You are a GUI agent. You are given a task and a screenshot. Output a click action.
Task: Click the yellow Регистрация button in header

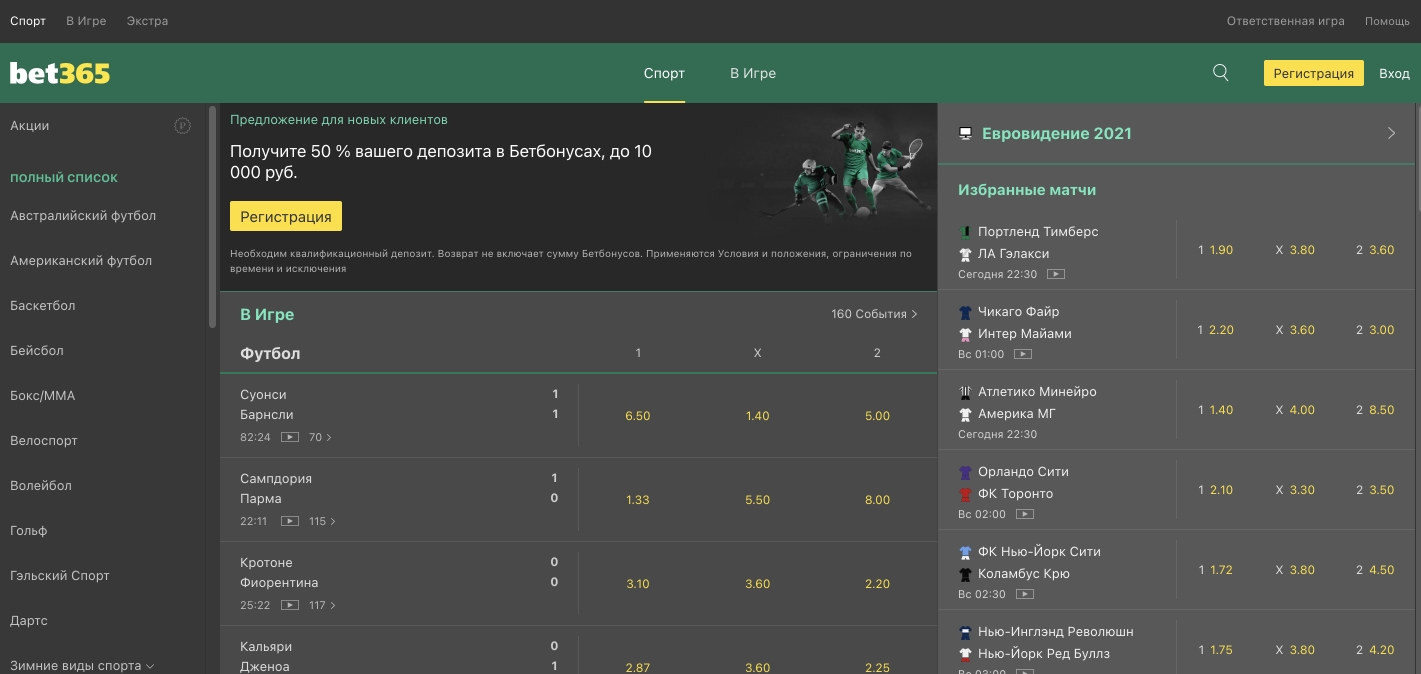pos(1313,73)
